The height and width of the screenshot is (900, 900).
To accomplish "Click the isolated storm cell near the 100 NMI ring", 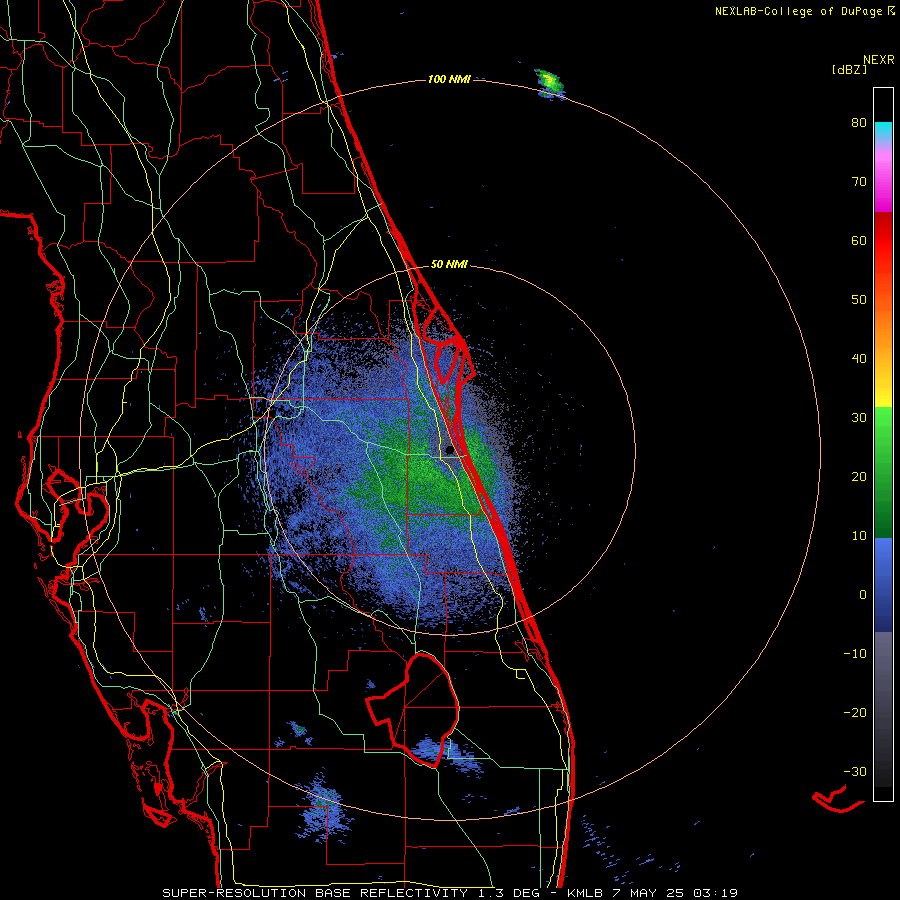I will pyautogui.click(x=549, y=83).
